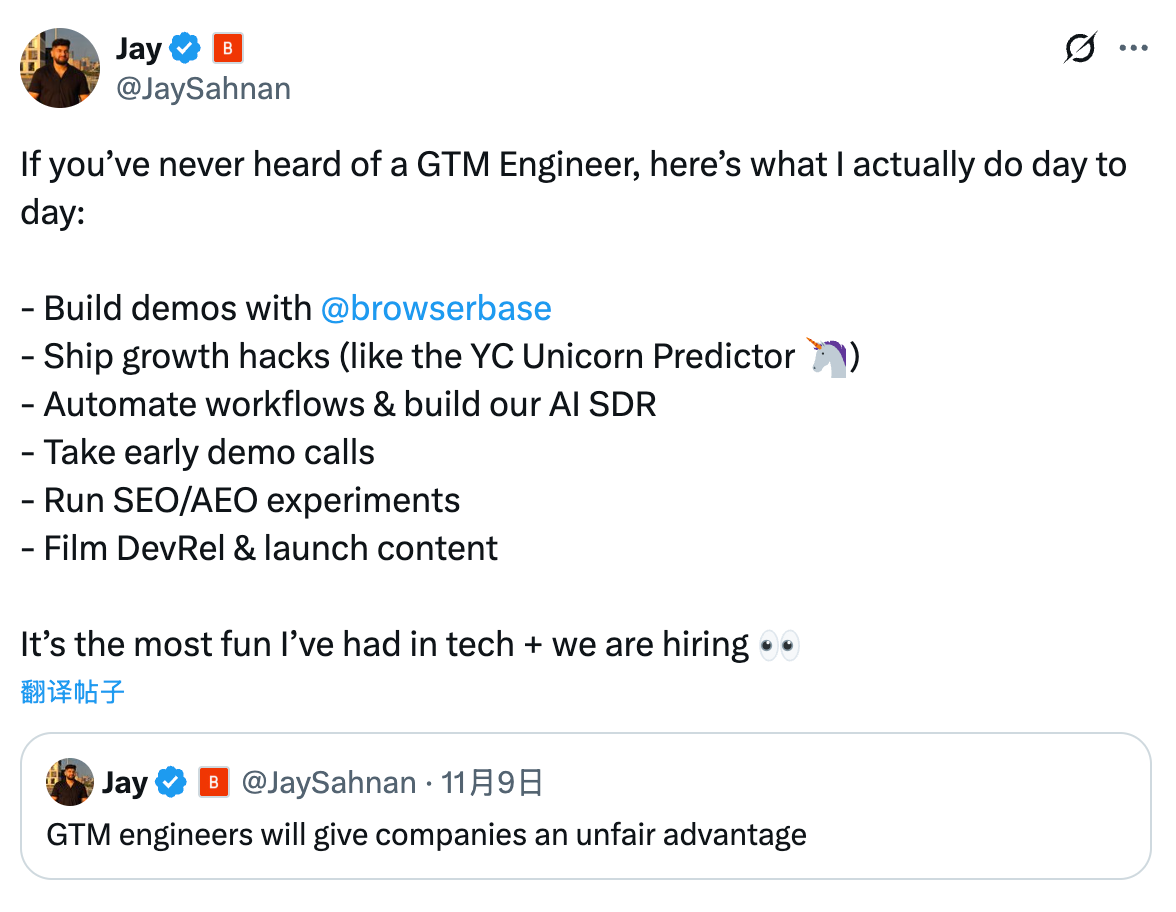Click the blue verified badge beside Jay's name
Viewport: 1176px width, 912px height.
(186, 48)
